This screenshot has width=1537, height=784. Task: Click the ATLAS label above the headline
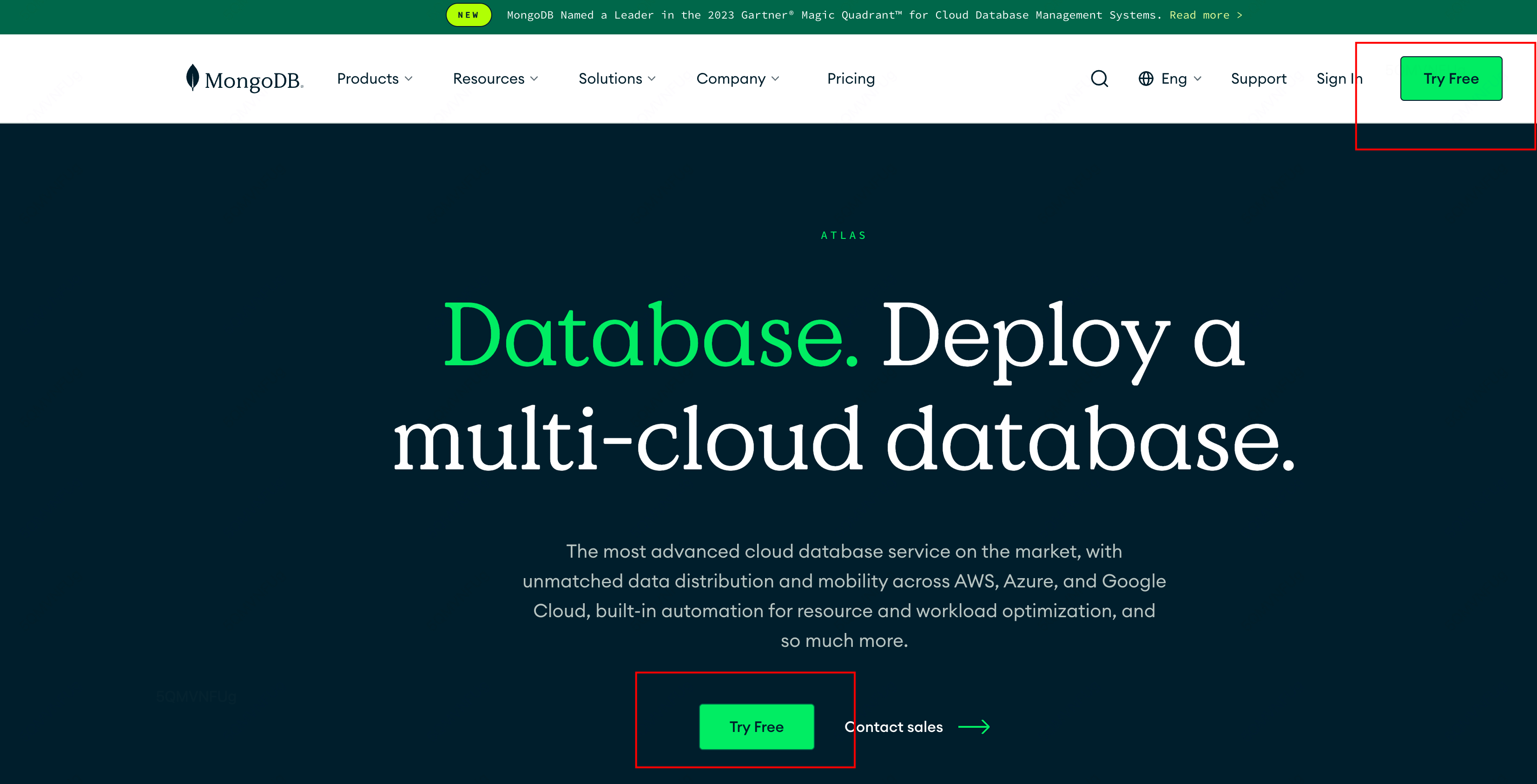[844, 235]
